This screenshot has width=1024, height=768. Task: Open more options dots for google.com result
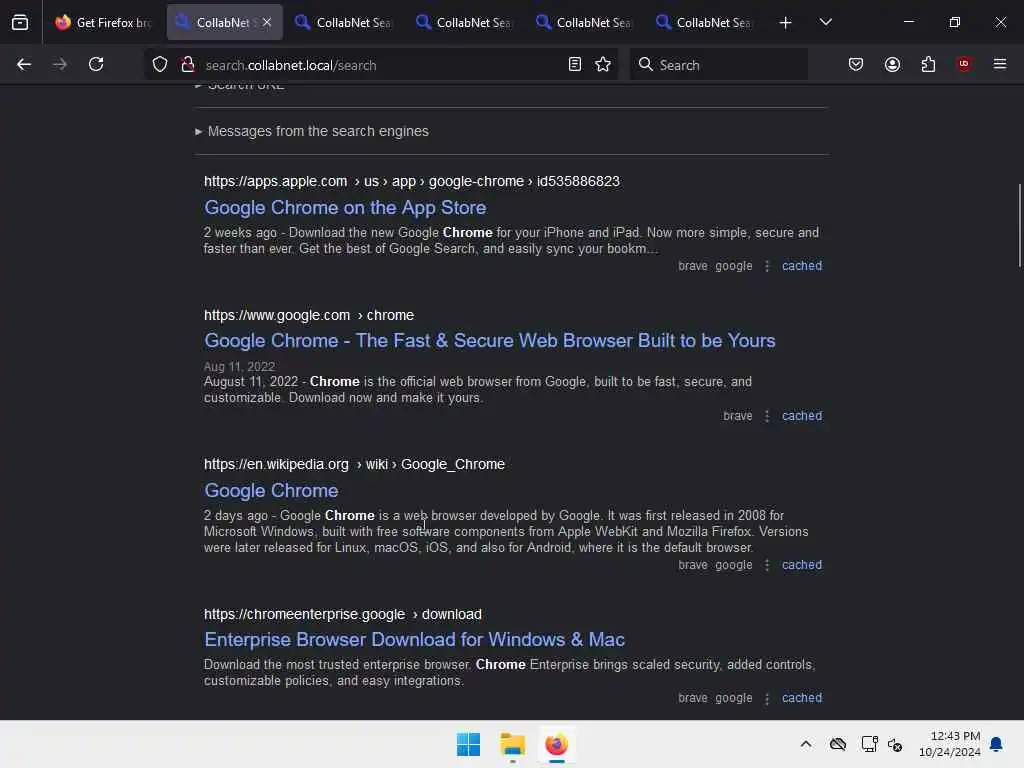point(767,417)
